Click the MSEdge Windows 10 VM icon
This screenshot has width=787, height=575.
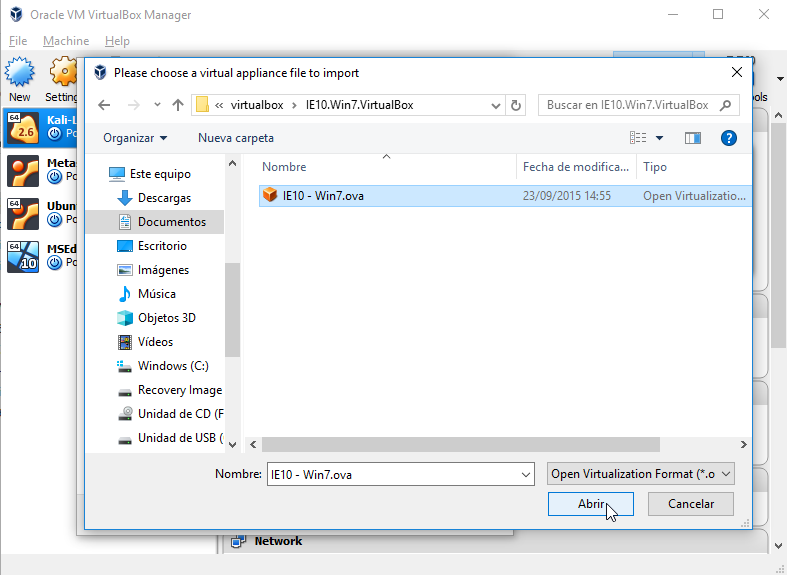tap(22, 257)
